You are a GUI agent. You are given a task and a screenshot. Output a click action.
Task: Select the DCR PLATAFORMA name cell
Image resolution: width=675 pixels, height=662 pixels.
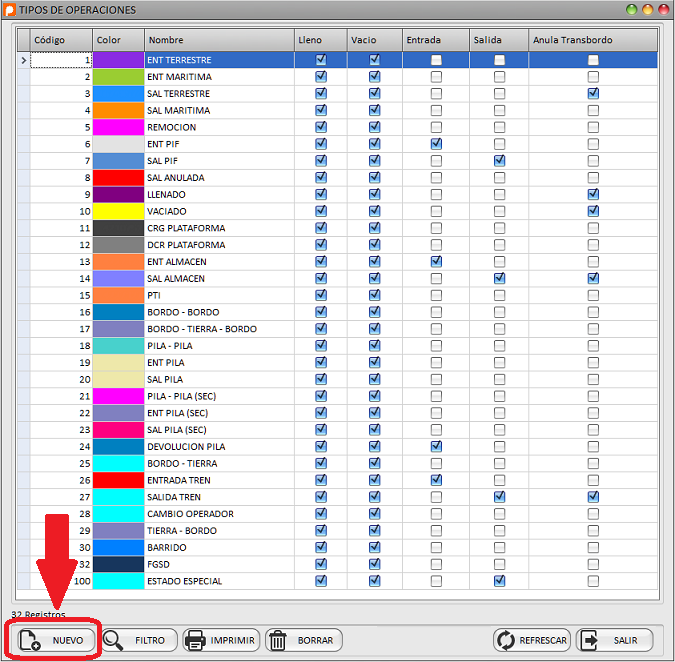(x=220, y=245)
